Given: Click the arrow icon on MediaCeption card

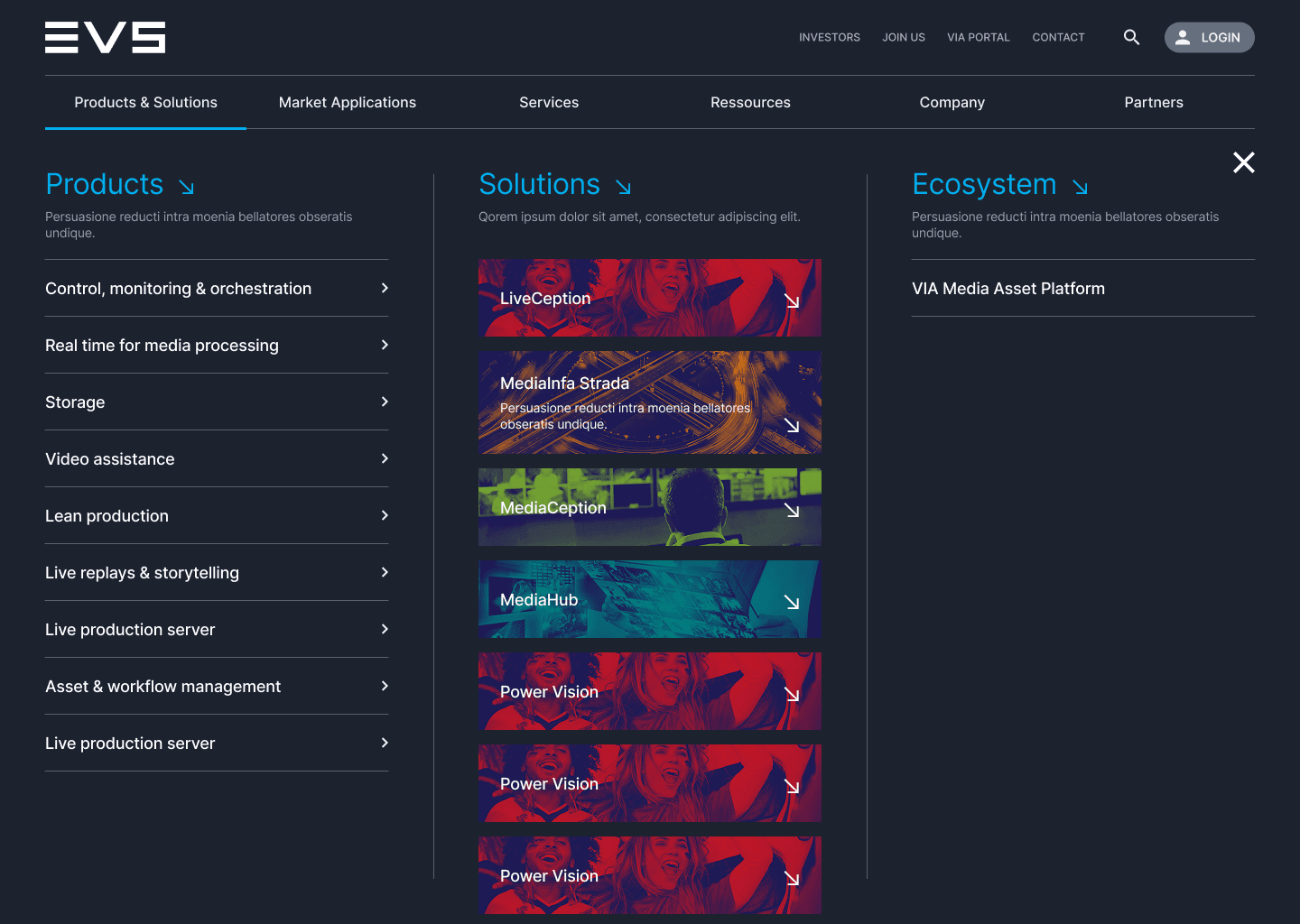Looking at the screenshot, I should [792, 510].
